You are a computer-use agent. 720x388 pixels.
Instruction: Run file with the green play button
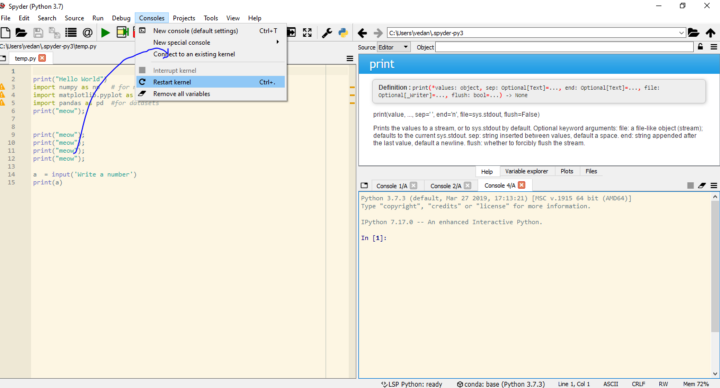click(105, 33)
